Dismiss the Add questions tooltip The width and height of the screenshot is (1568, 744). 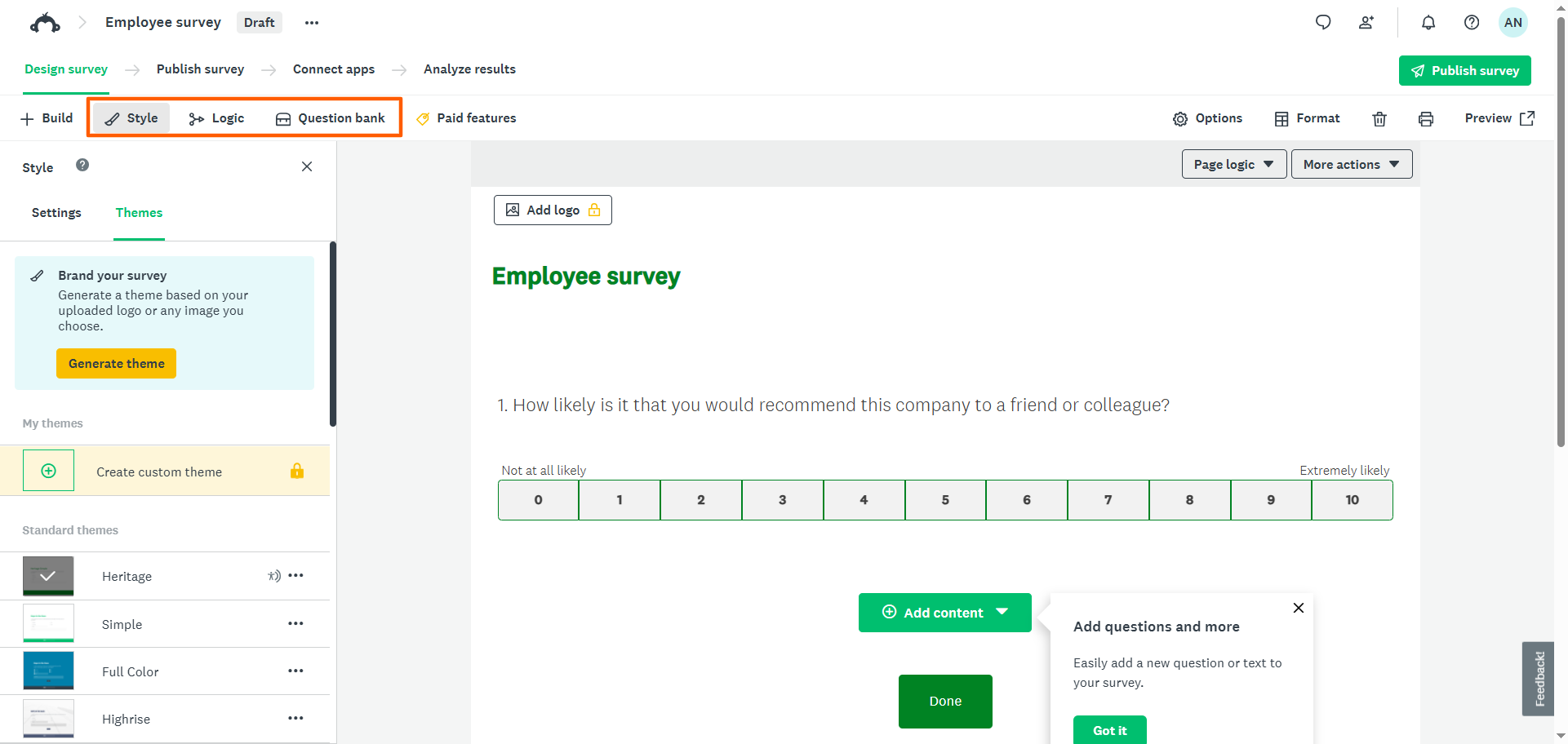[x=1299, y=608]
